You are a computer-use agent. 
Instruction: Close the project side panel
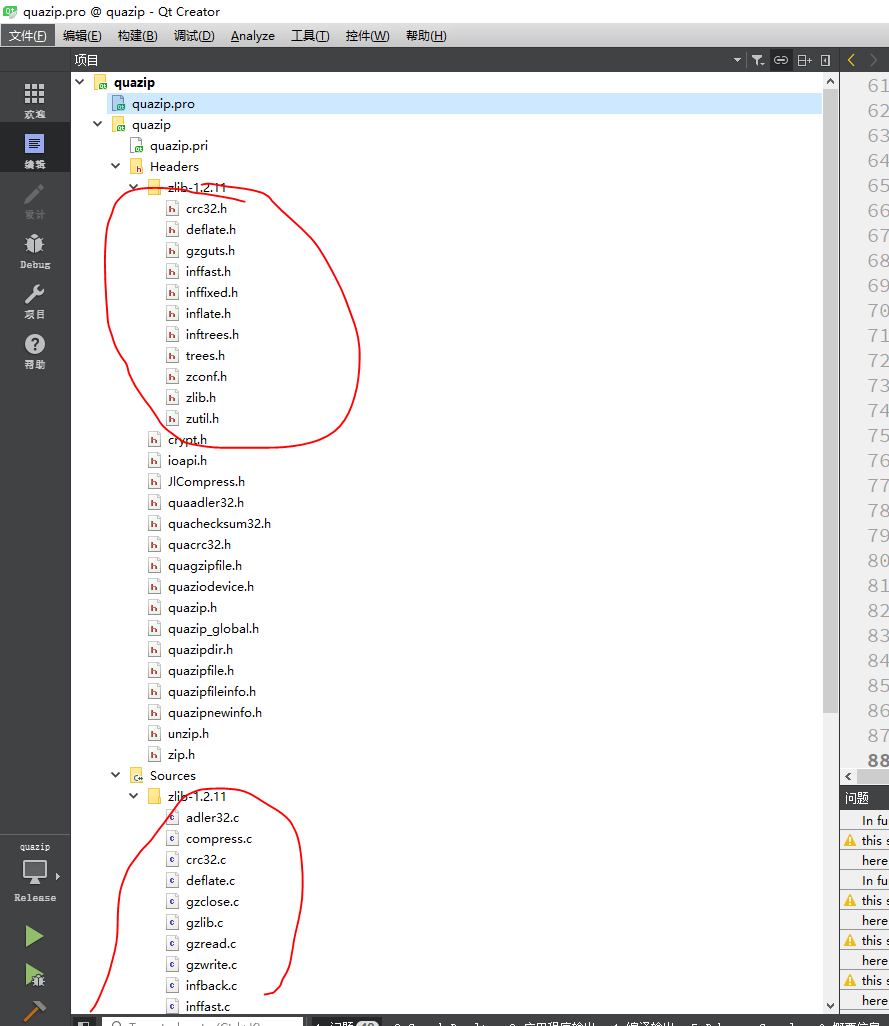click(826, 60)
